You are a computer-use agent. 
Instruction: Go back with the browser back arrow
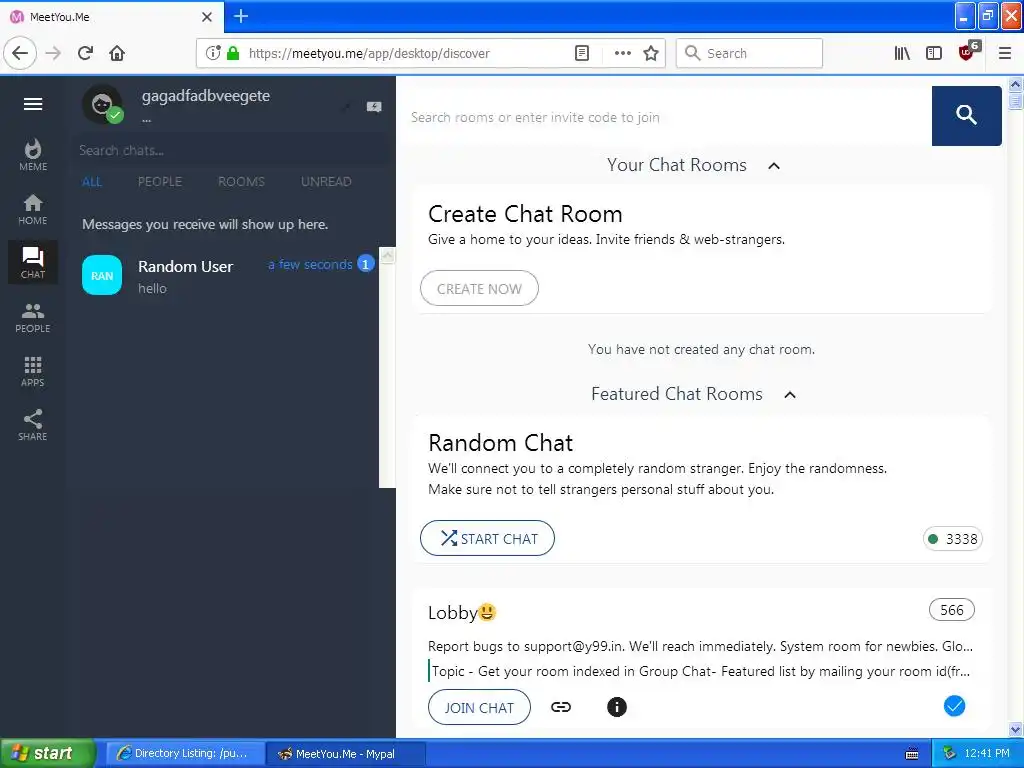coord(20,53)
